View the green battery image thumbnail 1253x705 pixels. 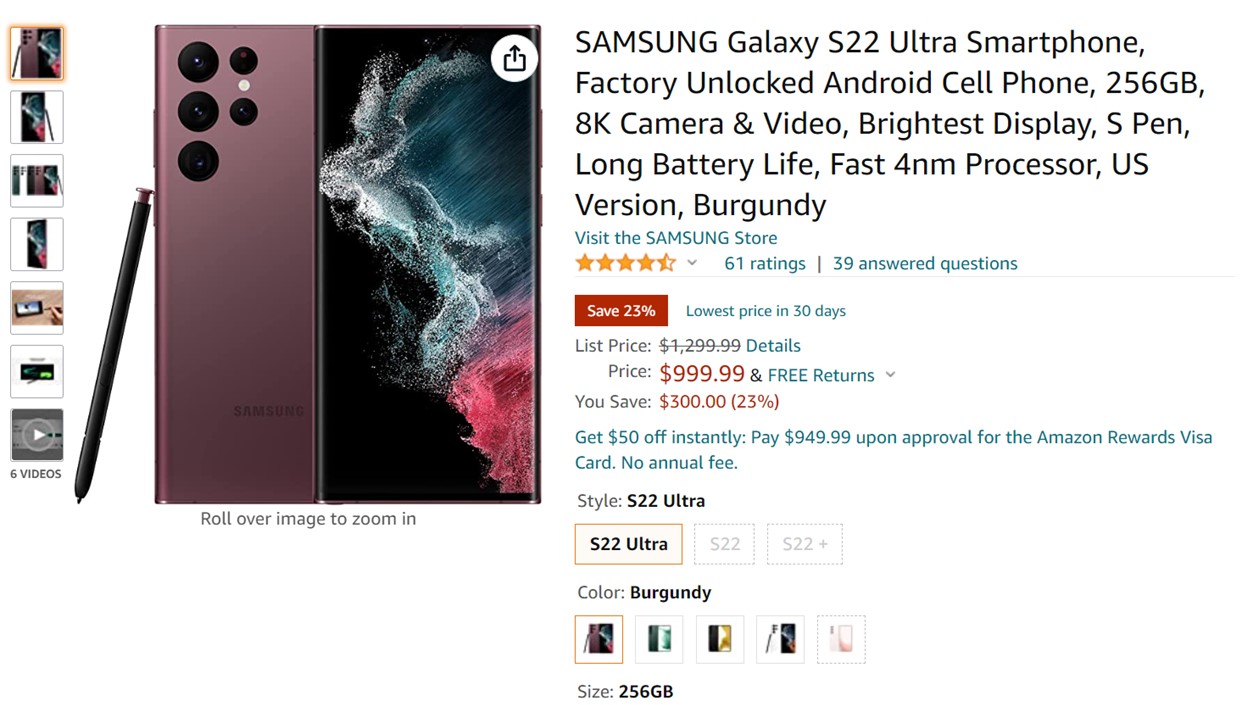[37, 372]
